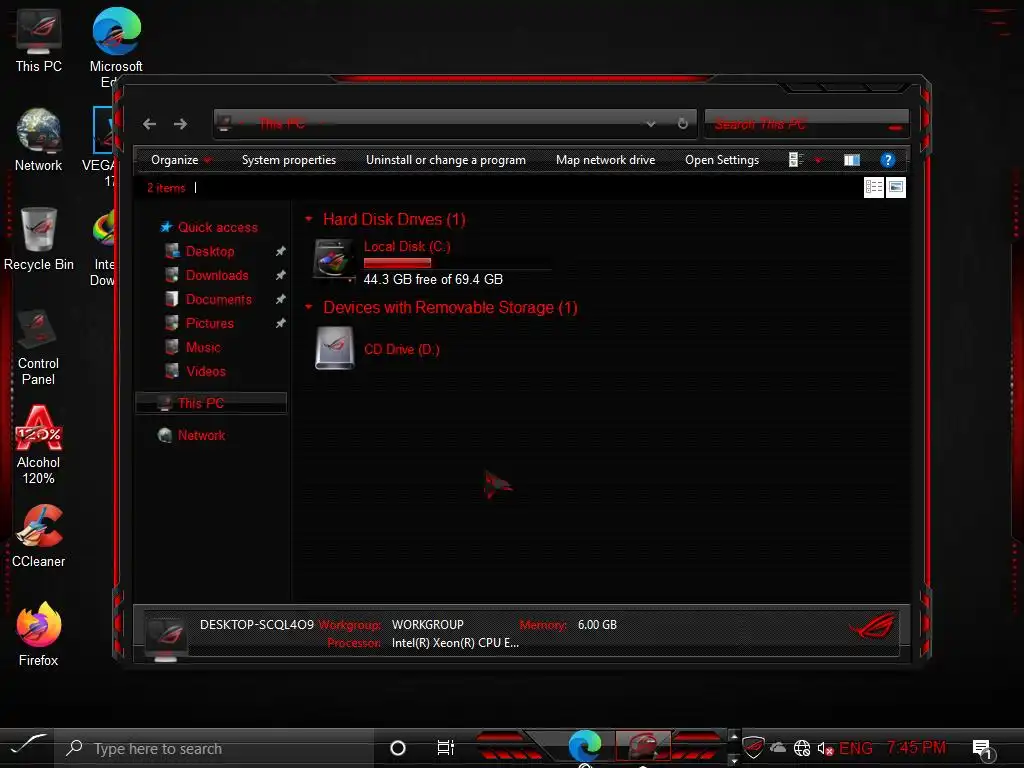Open Network desktop icon
Image resolution: width=1024 pixels, height=768 pixels.
[x=39, y=140]
